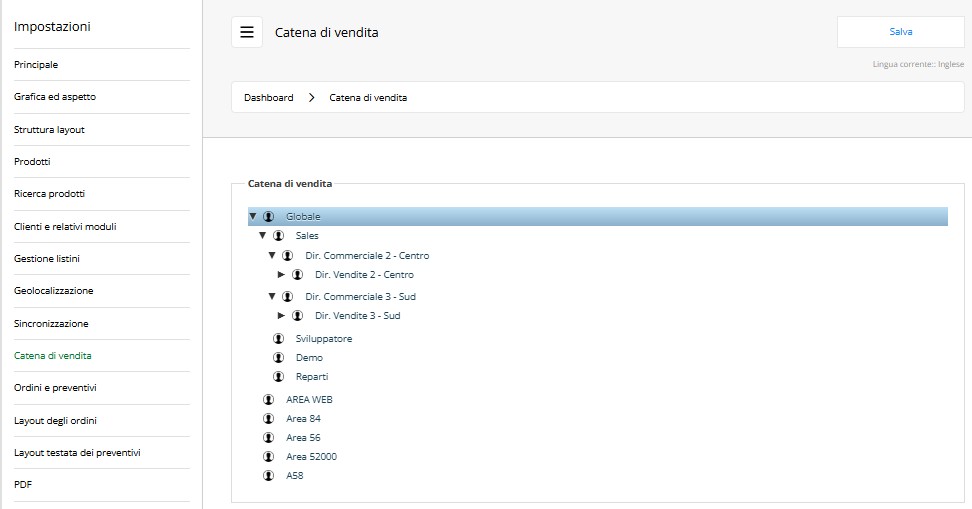
Task: Click the Lingua corrente: Inglese text
Action: point(918,64)
